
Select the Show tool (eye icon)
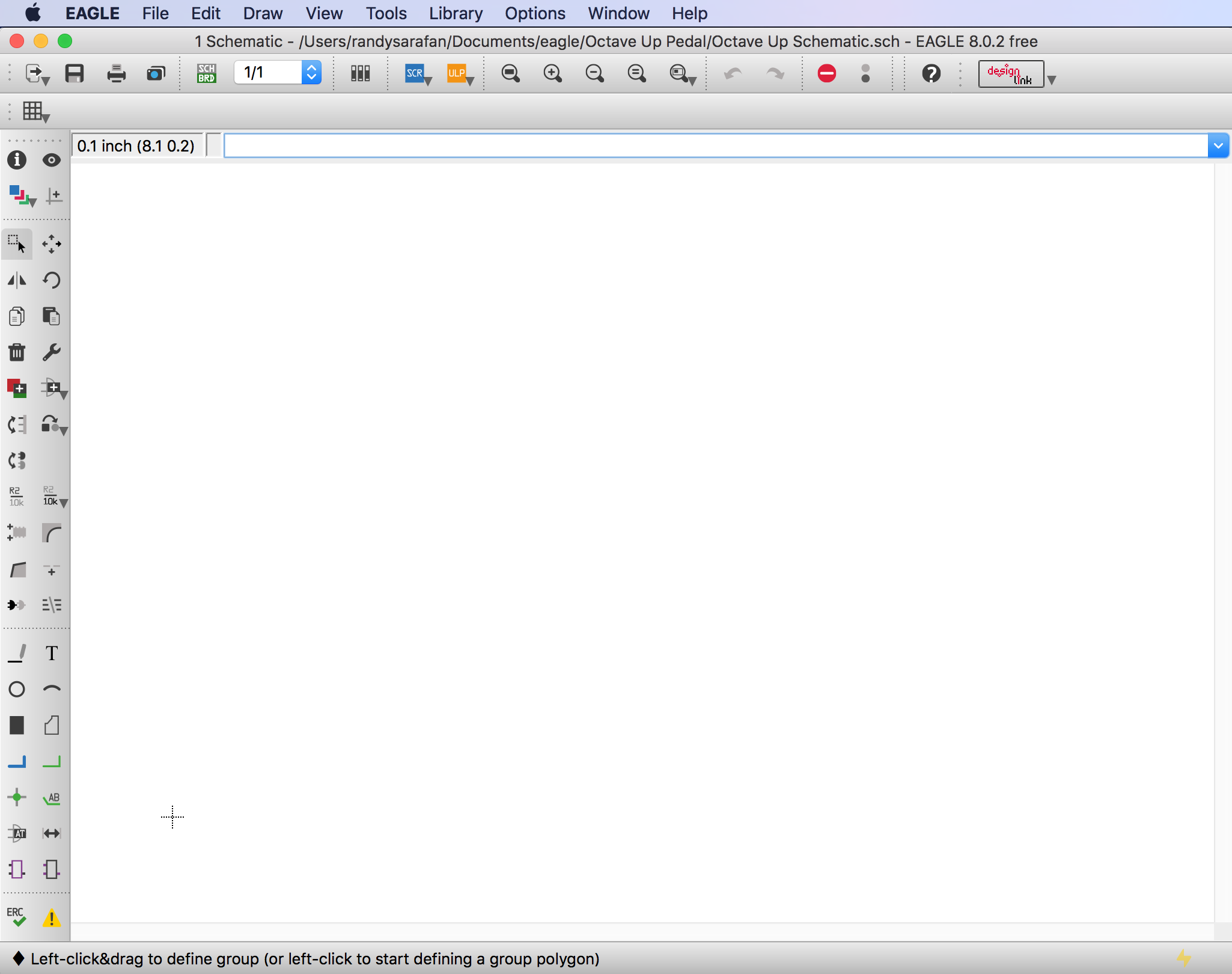pos(52,160)
